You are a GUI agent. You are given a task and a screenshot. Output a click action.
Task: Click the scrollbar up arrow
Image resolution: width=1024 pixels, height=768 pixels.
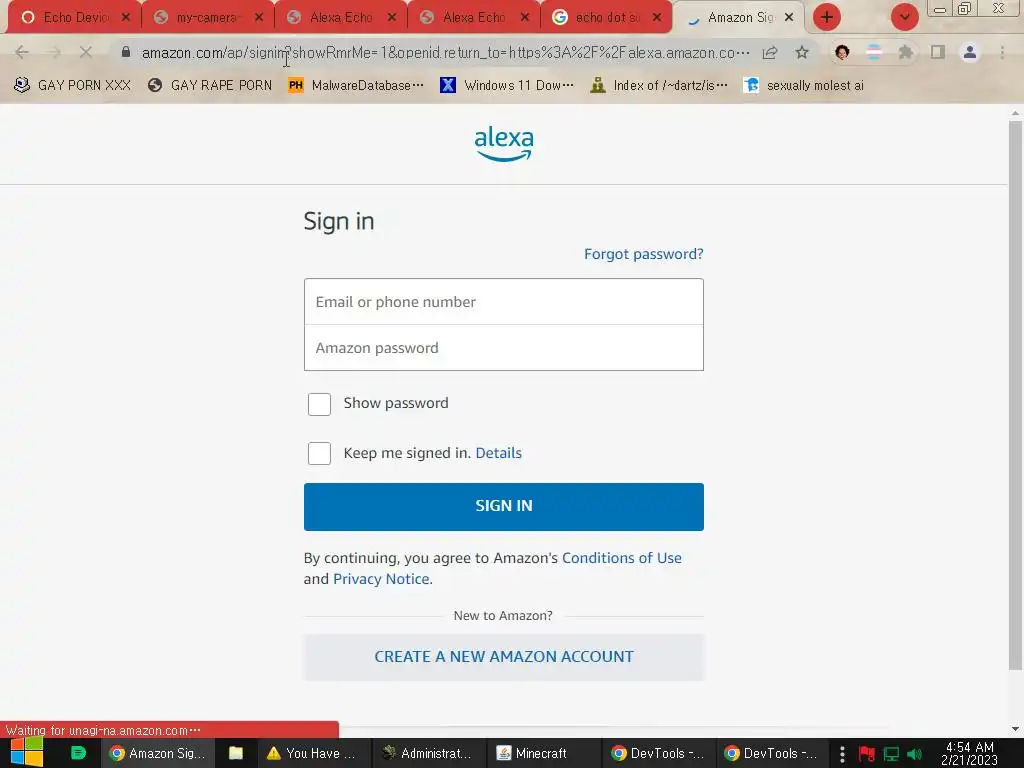(x=1015, y=113)
